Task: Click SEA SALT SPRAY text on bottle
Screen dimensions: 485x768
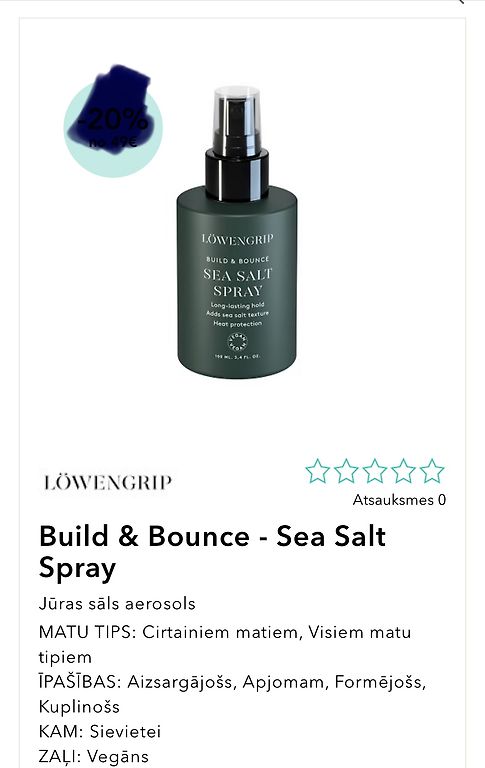Action: click(x=238, y=283)
